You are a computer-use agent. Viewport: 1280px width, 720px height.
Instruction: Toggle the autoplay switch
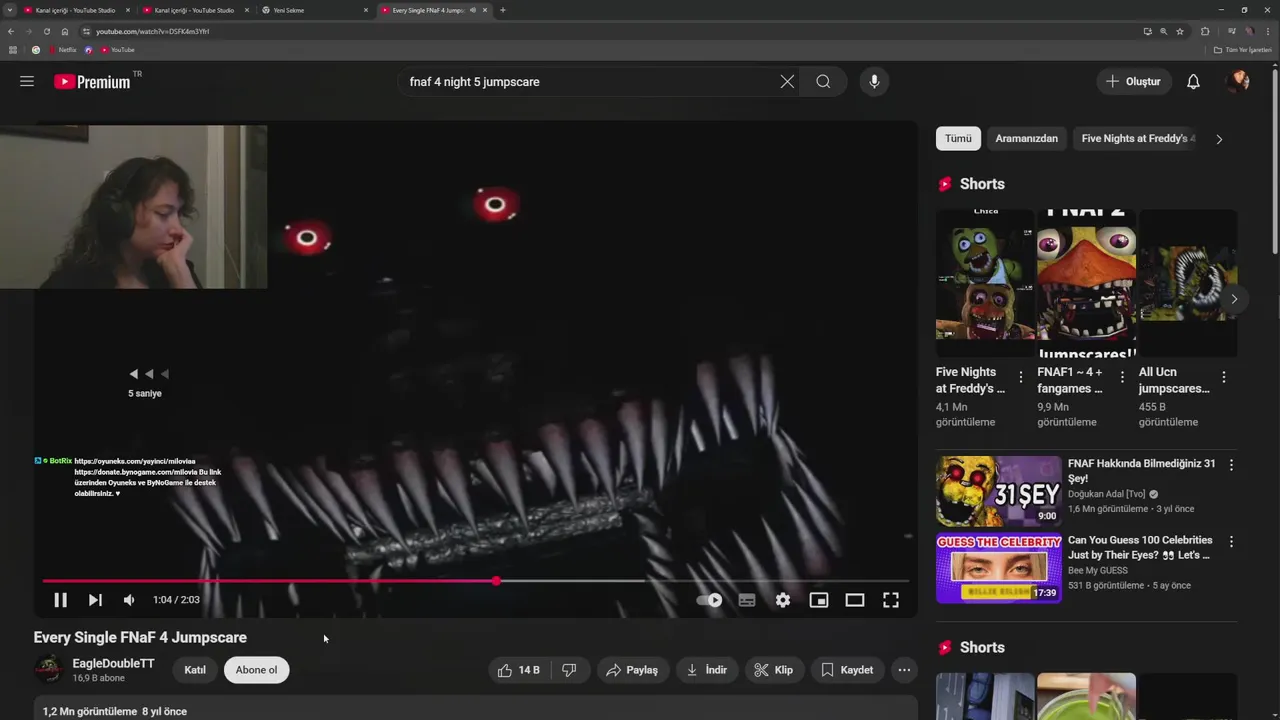point(709,600)
